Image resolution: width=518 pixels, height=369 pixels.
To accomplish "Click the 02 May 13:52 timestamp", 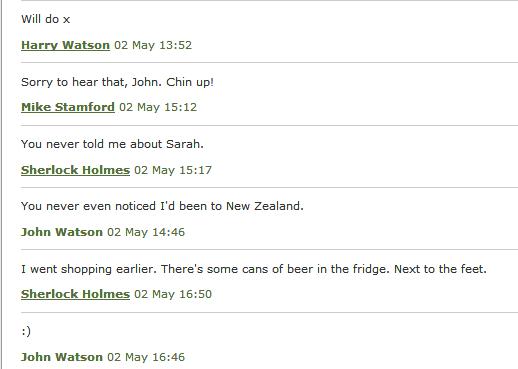I will point(153,45).
